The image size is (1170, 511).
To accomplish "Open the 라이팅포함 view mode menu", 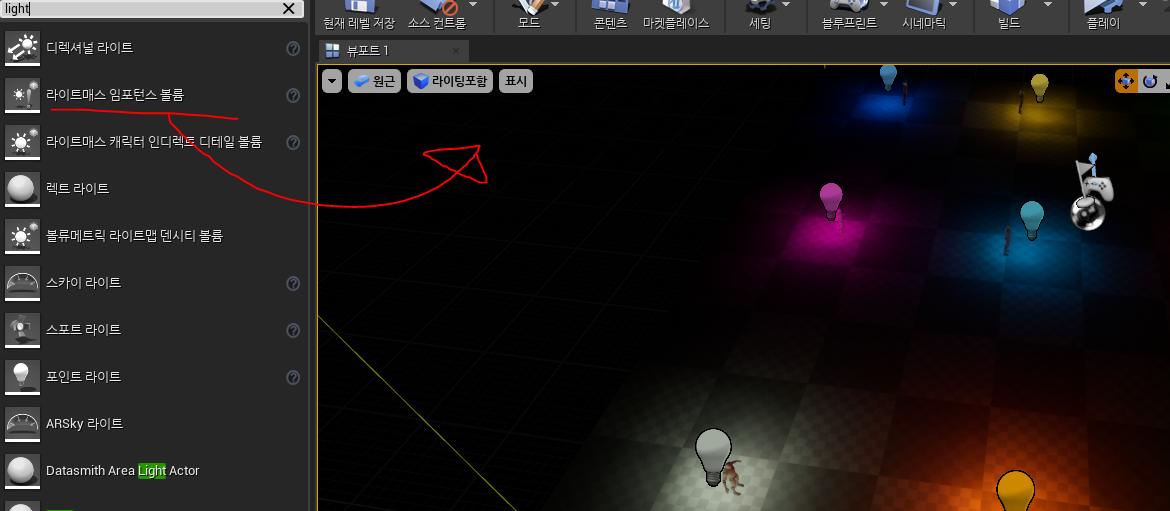I will (x=450, y=81).
